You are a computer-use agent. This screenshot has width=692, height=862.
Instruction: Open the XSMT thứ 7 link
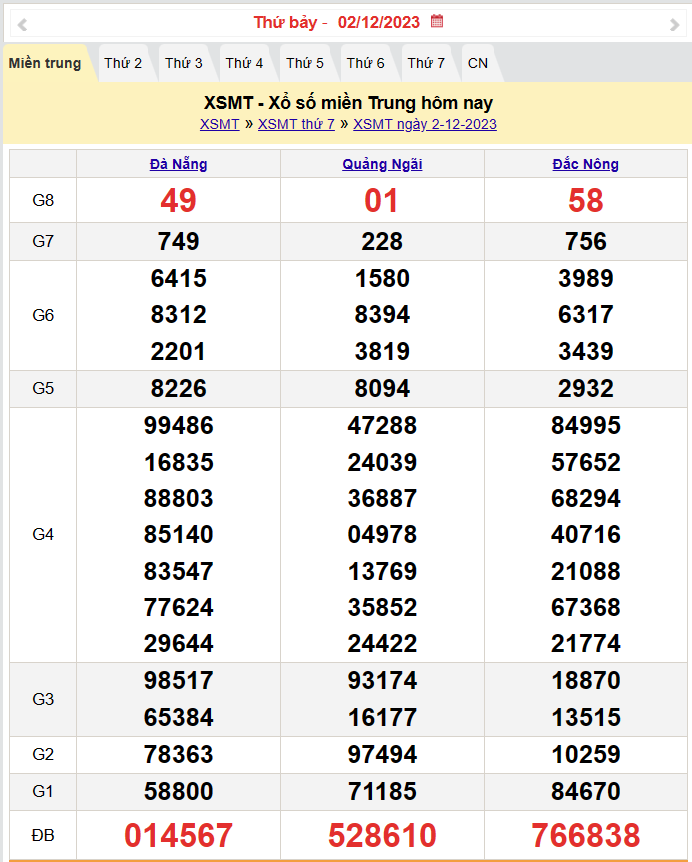point(296,124)
